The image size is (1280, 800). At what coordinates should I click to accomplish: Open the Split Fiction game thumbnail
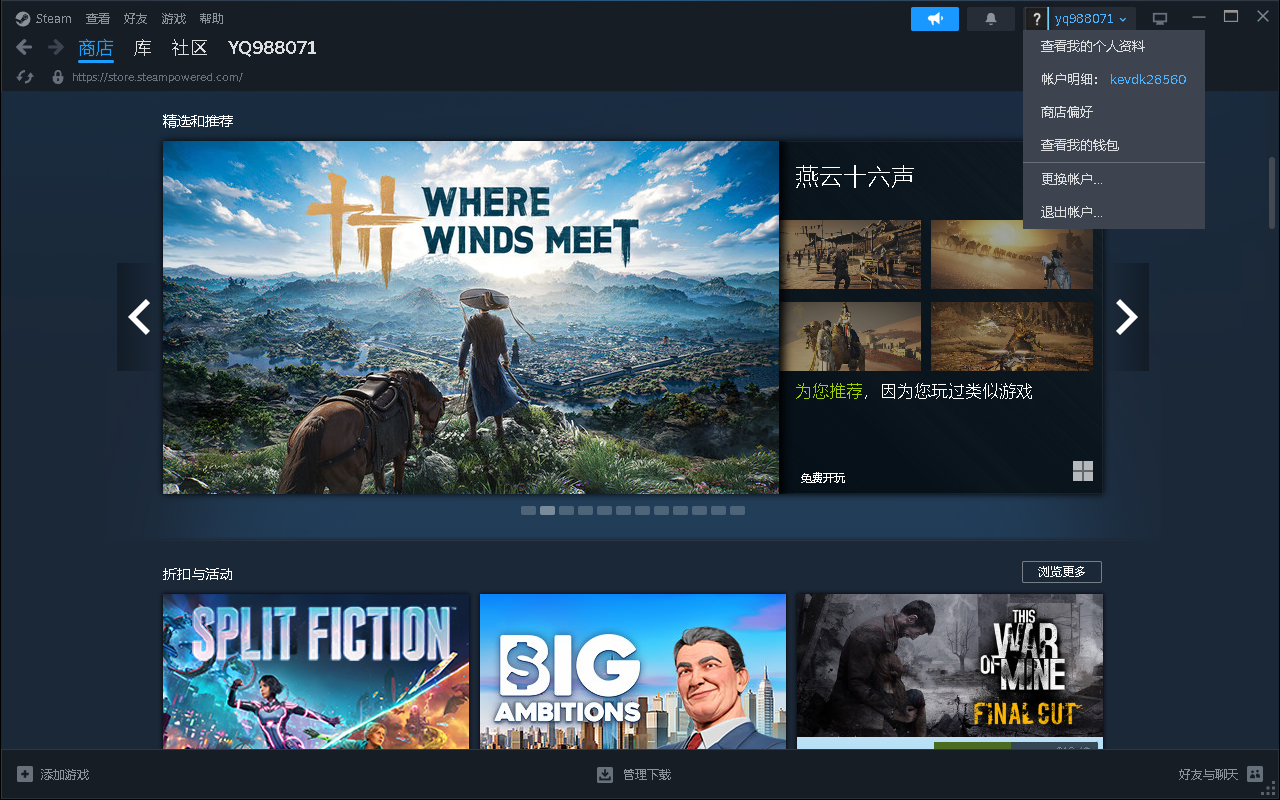(315, 672)
